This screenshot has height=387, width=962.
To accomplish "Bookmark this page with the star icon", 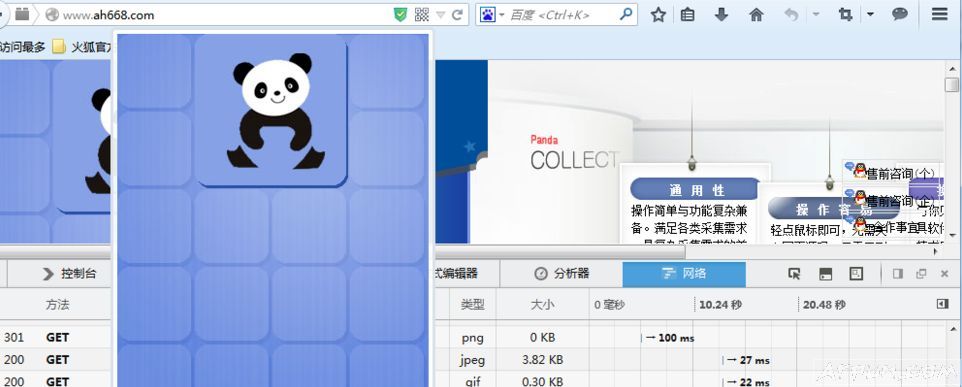I will [x=658, y=15].
